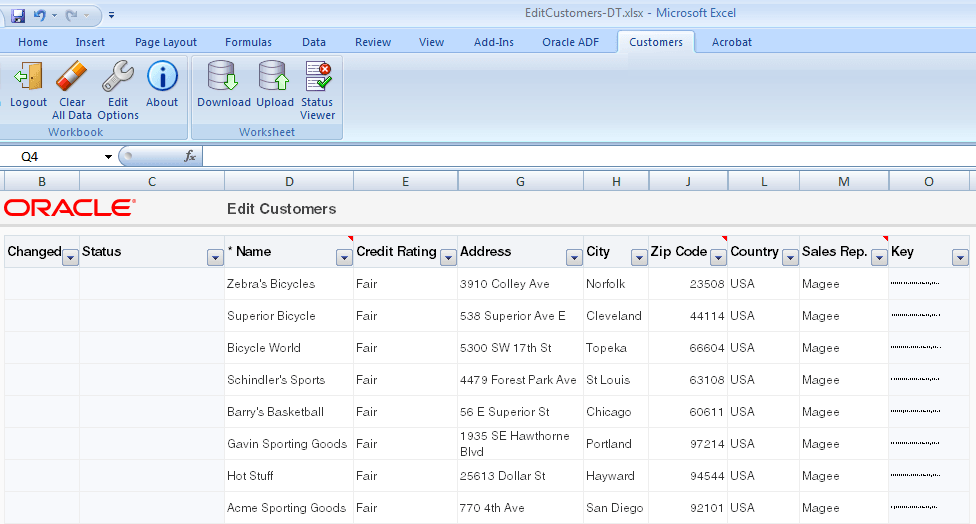Open the Page Layout tab
Image resolution: width=976 pixels, height=524 pixels.
point(166,42)
